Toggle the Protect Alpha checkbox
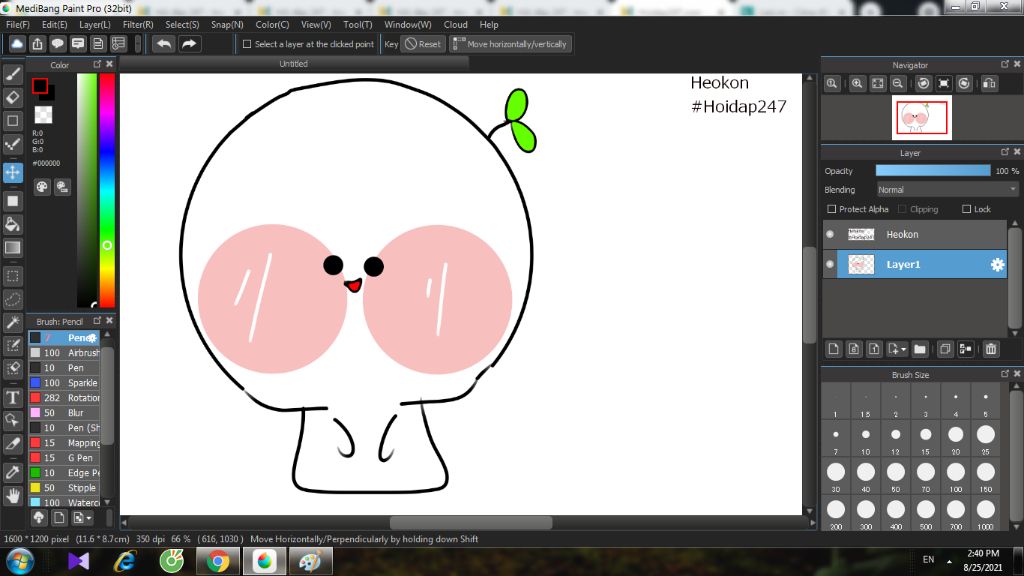This screenshot has height=576, width=1024. (831, 209)
